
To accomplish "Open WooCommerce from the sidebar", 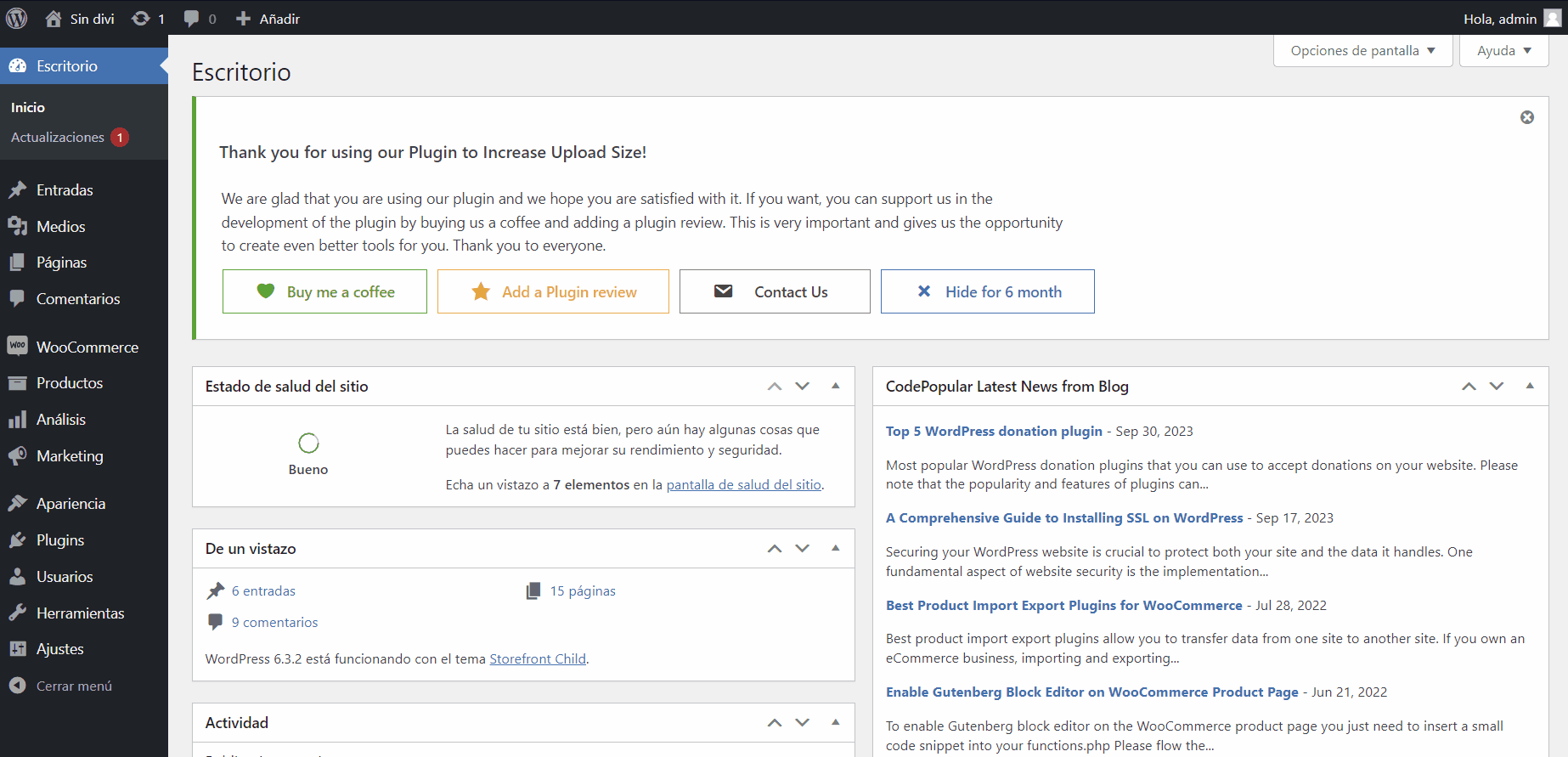I will pyautogui.click(x=87, y=347).
